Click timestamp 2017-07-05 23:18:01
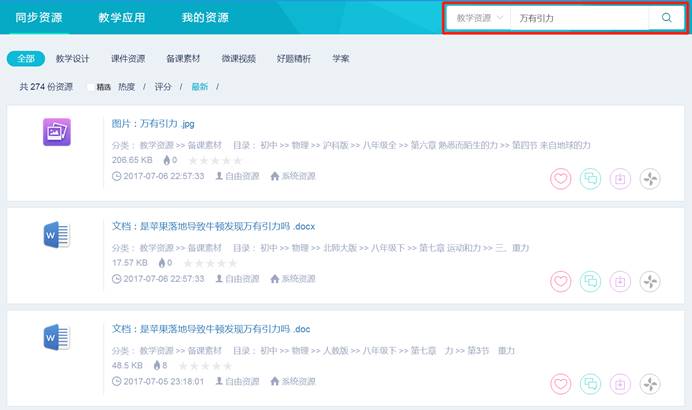This screenshot has width=692, height=410. pyautogui.click(x=164, y=382)
